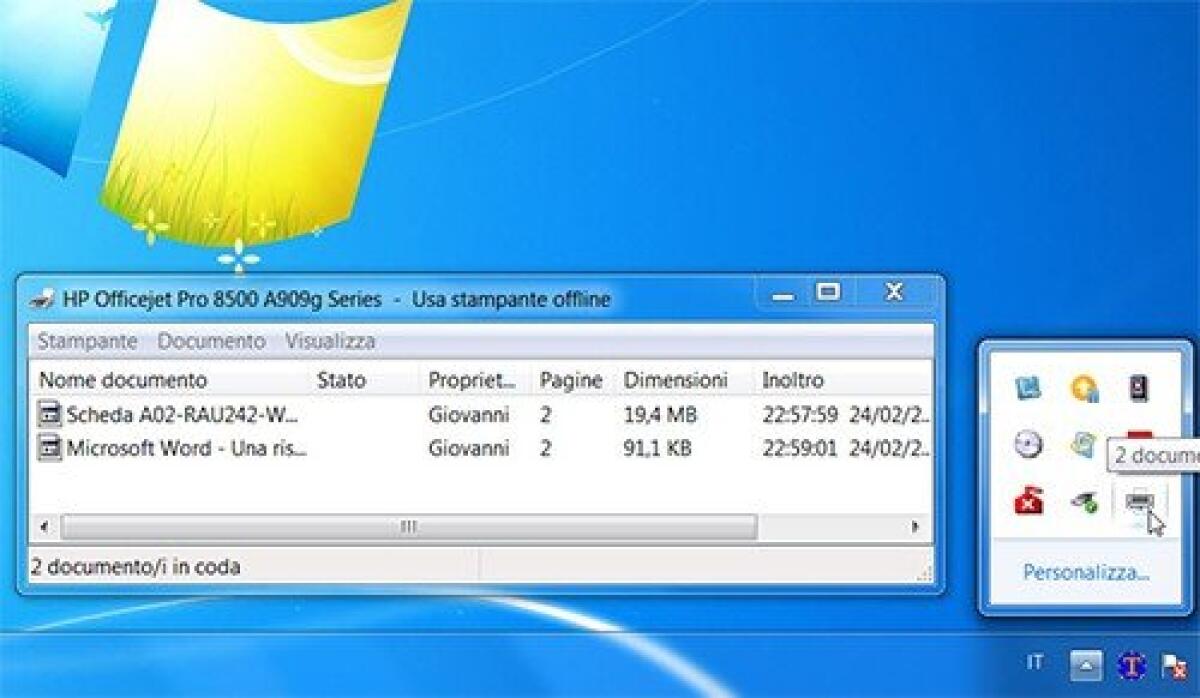Click the Safely Remove Hardware tray icon
The height and width of the screenshot is (698, 1200).
click(x=1083, y=501)
